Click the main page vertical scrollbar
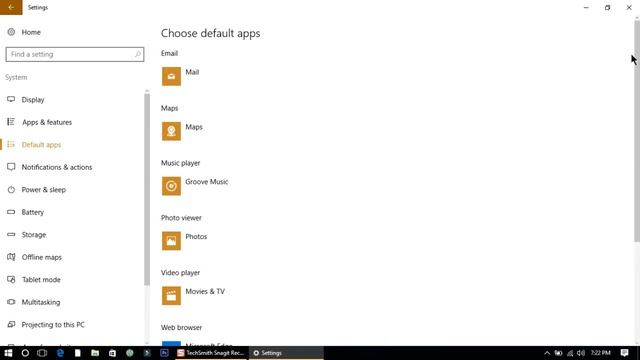Image resolution: width=640 pixels, height=360 pixels. [x=637, y=131]
